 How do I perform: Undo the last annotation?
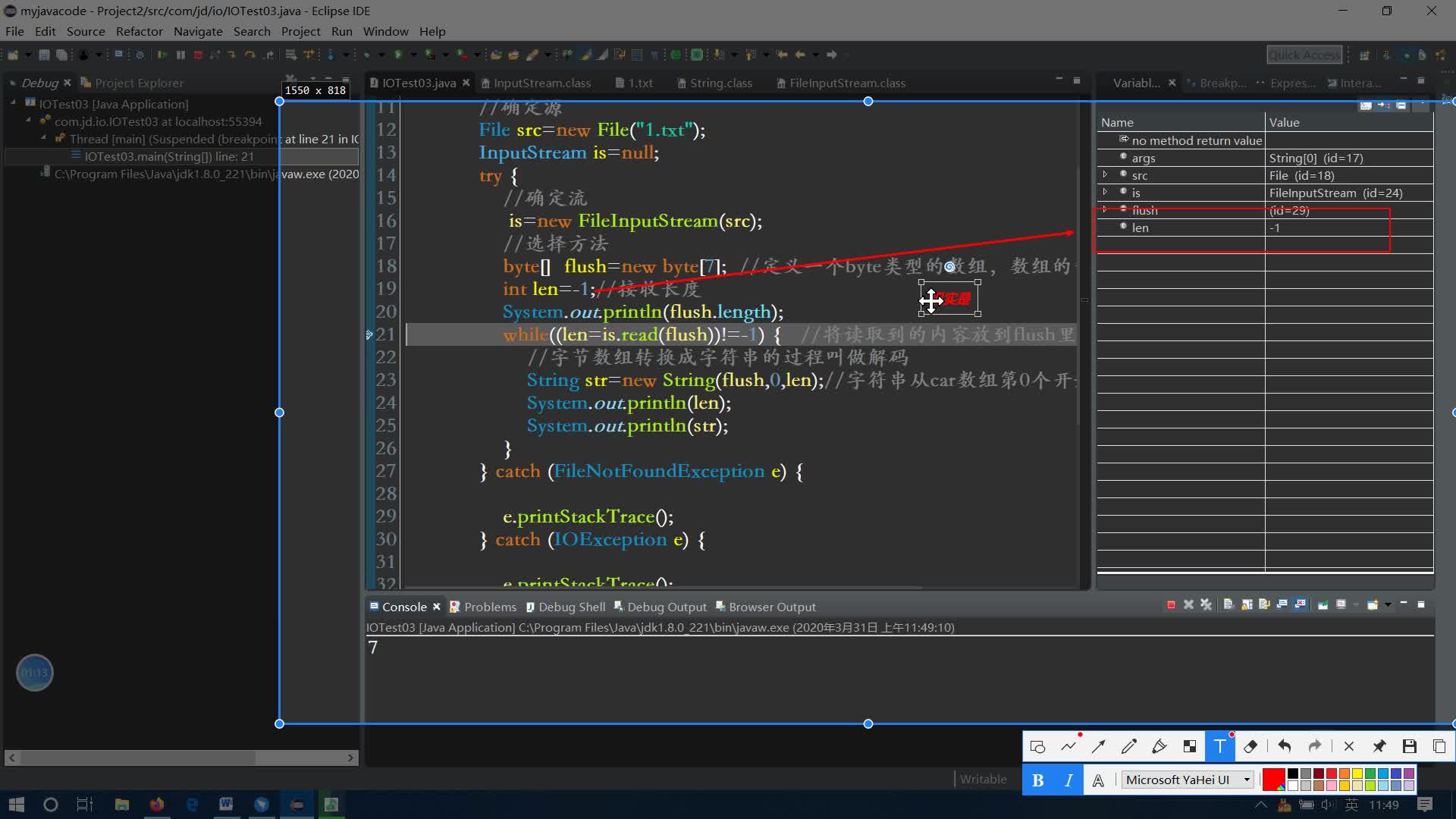(1284, 747)
